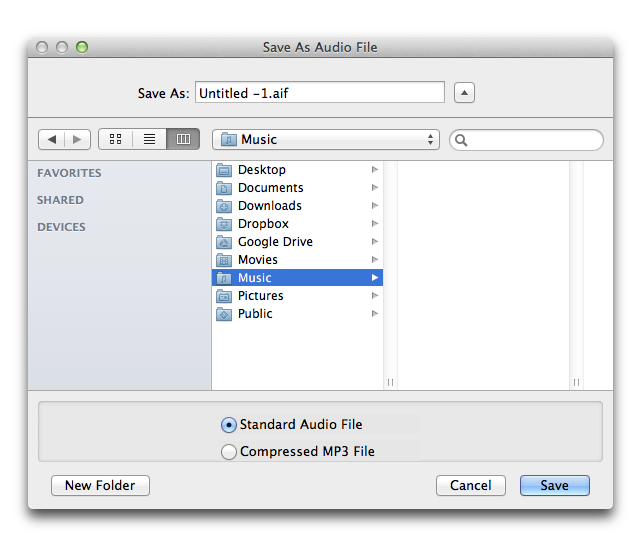
Task: Switch to list view mode
Action: click(x=149, y=139)
